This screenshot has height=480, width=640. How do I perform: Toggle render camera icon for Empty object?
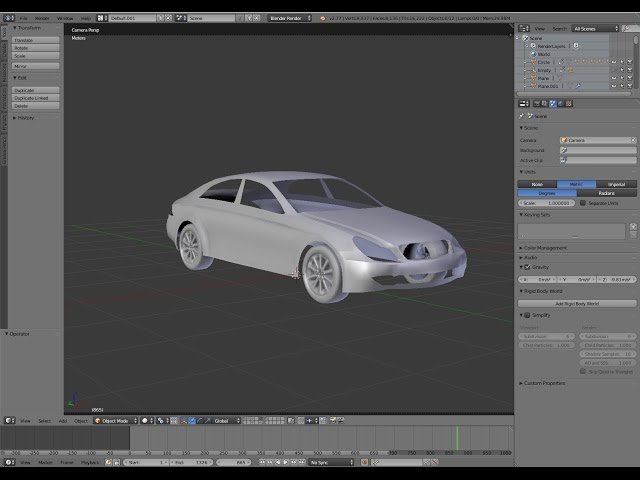click(x=630, y=70)
